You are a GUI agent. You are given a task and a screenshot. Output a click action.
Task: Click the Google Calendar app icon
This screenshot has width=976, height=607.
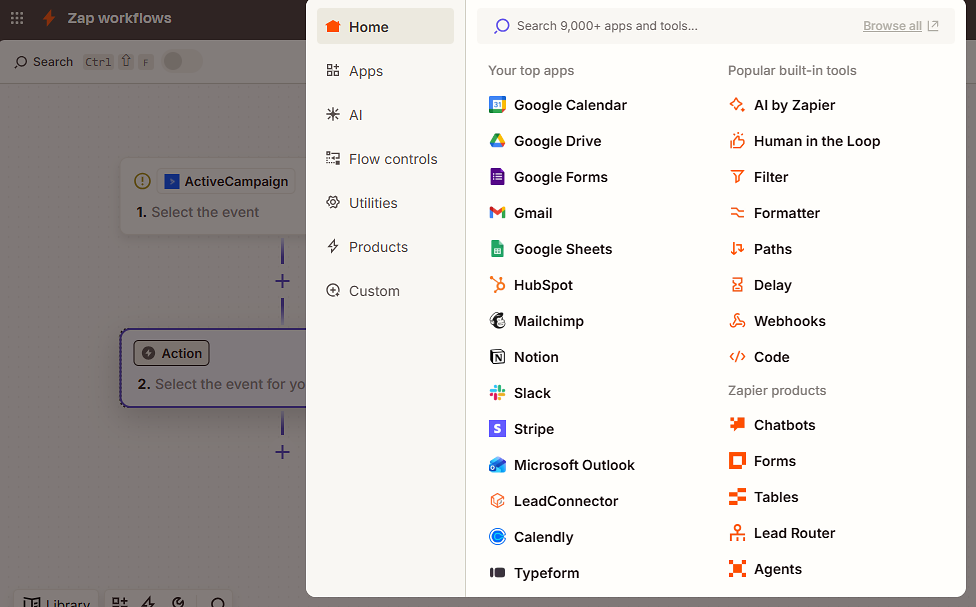click(497, 105)
